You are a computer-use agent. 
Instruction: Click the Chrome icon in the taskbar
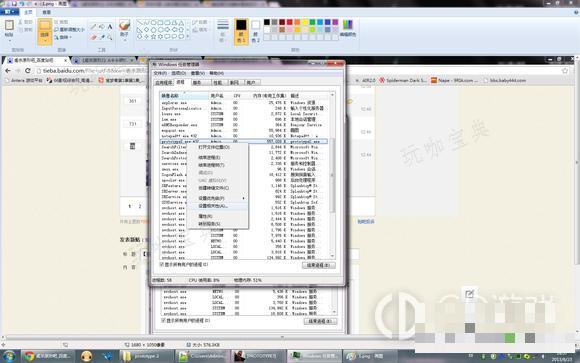point(29,356)
